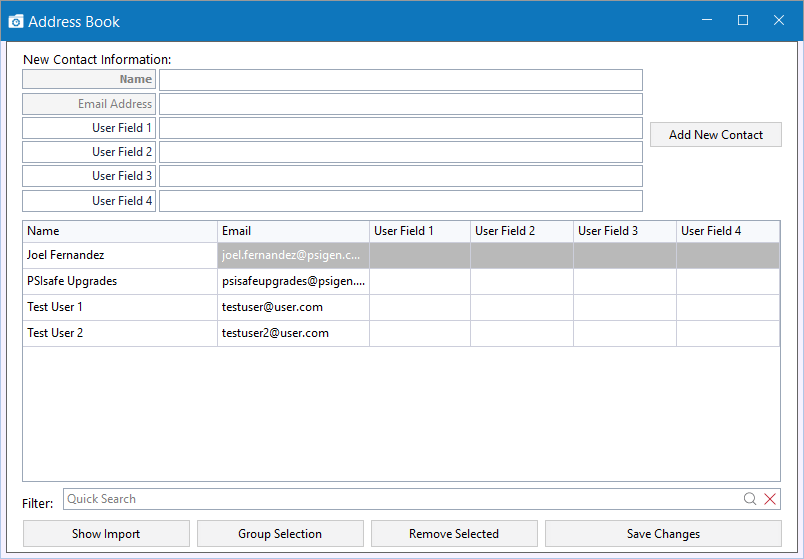The image size is (804, 559).
Task: Click the Quick Search filter field
Action: pyautogui.click(x=403, y=499)
